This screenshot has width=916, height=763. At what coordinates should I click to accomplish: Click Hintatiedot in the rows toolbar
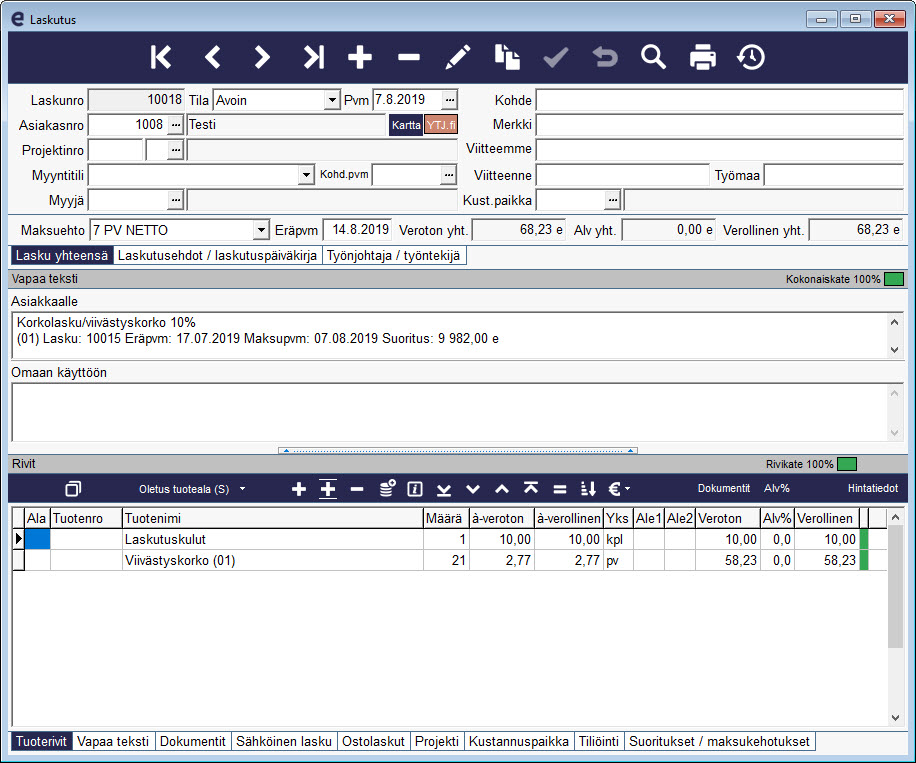873,488
